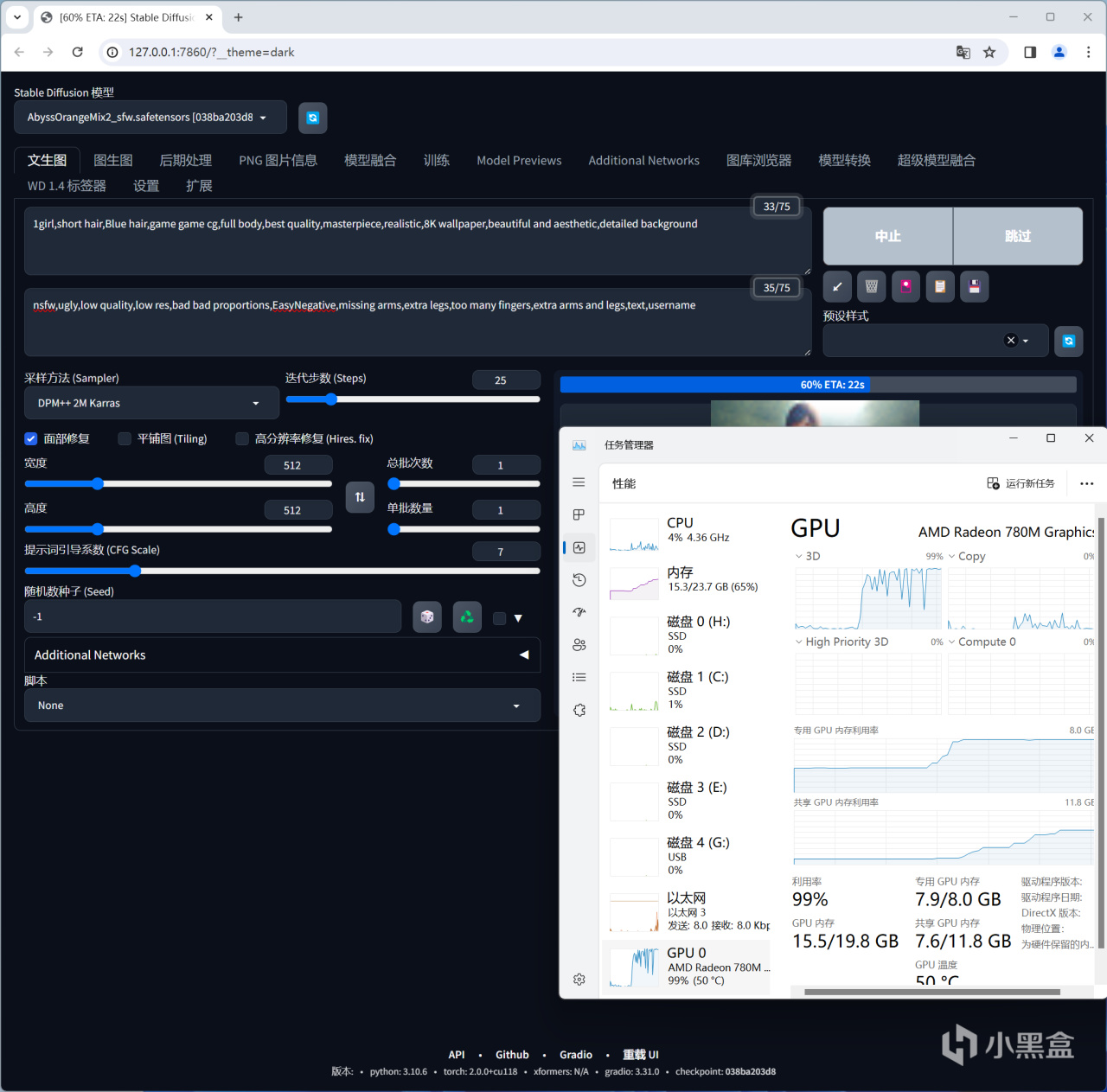Image resolution: width=1107 pixels, height=1092 pixels.
Task: Click the 重载 UI footer link
Action: pyautogui.click(x=641, y=1055)
